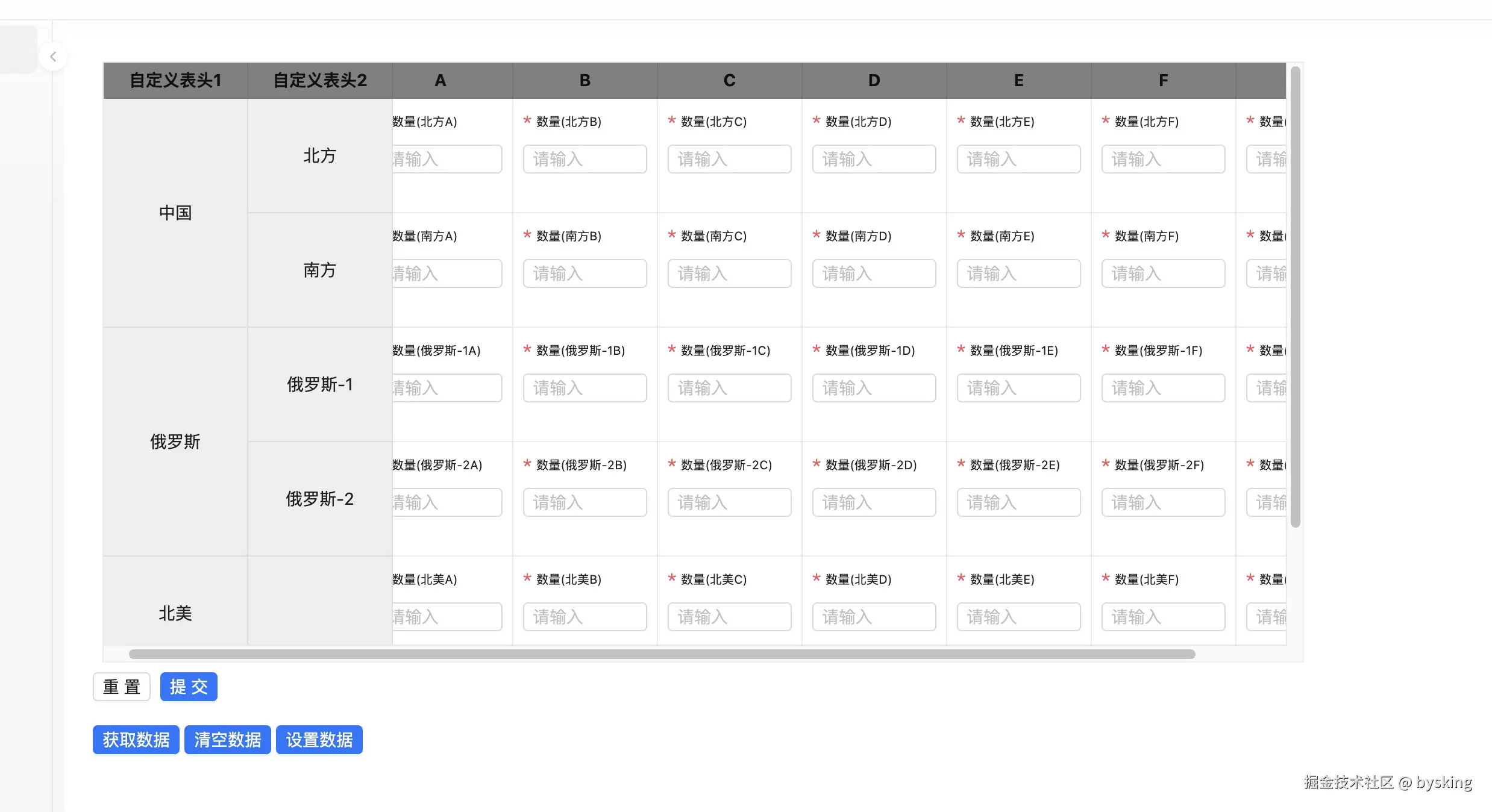Focus the 数量(北美F) input field
This screenshot has height=812, width=1492.
coord(1163,617)
